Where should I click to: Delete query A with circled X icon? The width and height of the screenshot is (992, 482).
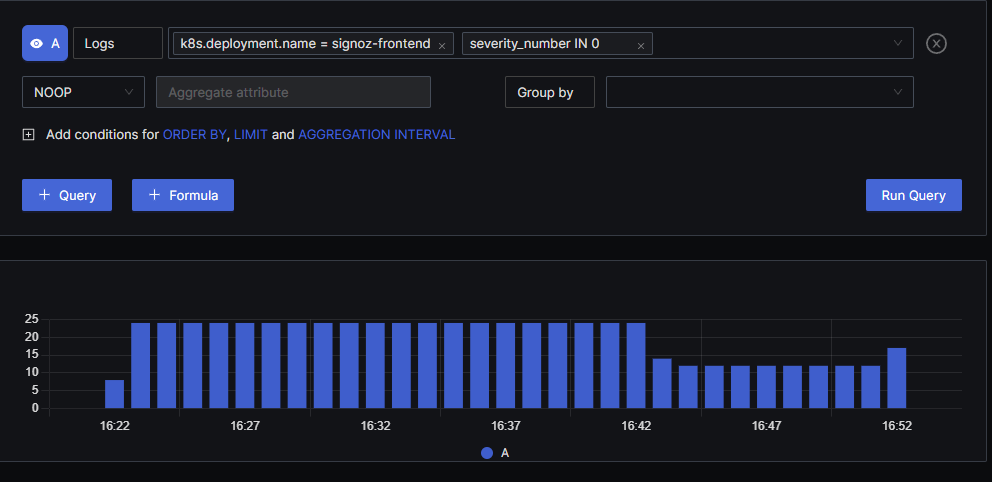click(936, 44)
